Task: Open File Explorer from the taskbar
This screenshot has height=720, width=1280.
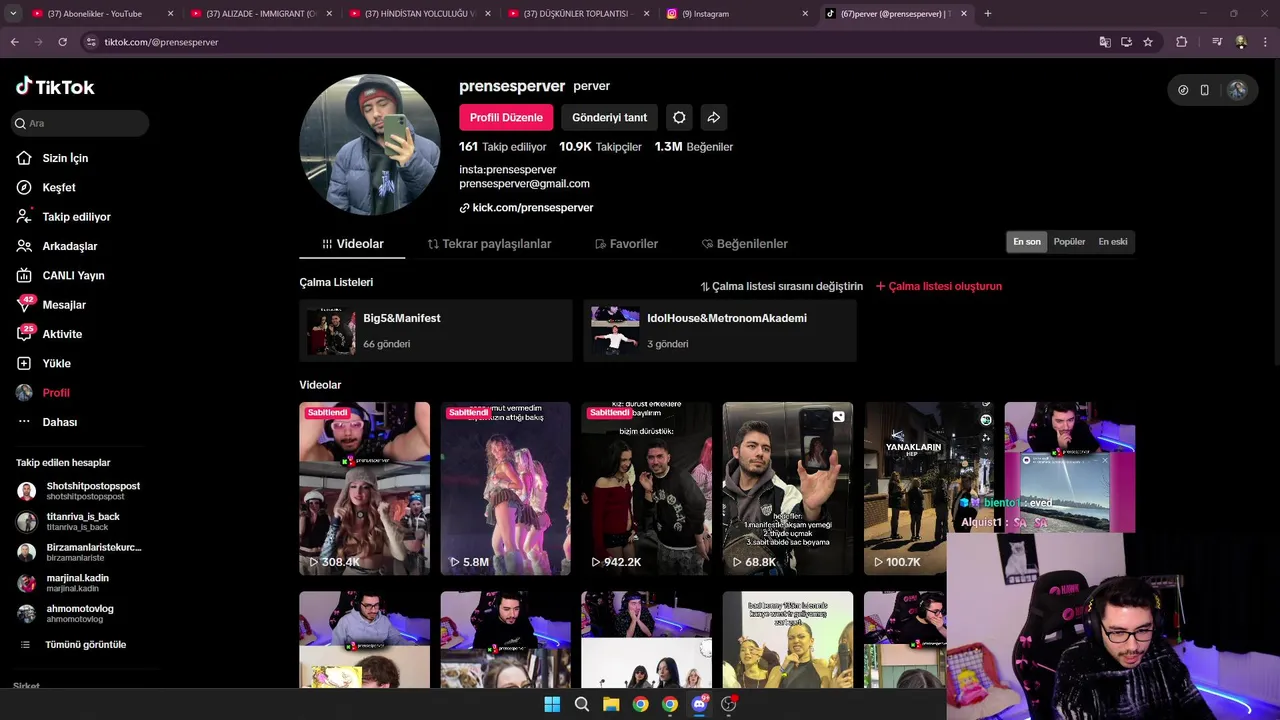Action: coord(611,704)
